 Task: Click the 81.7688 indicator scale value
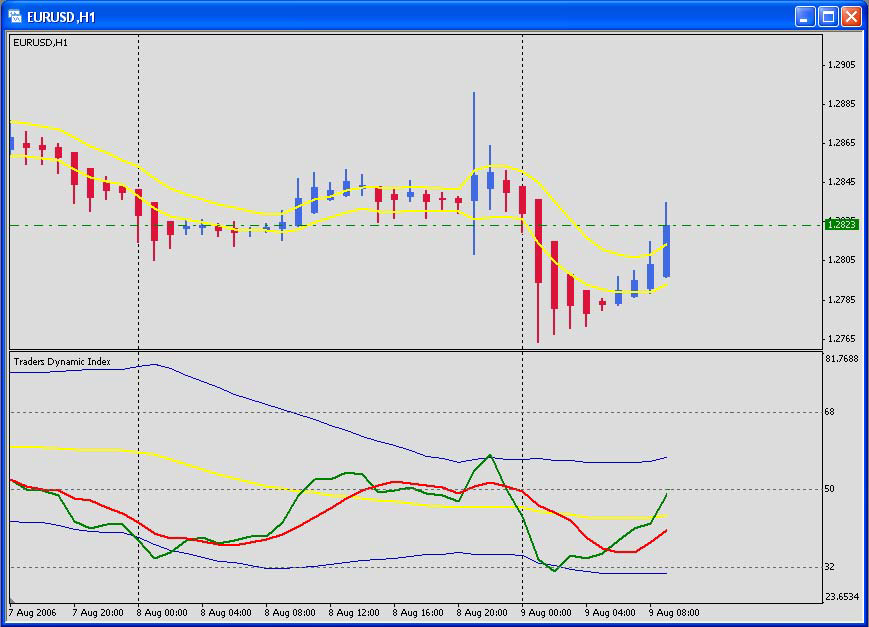tap(843, 358)
